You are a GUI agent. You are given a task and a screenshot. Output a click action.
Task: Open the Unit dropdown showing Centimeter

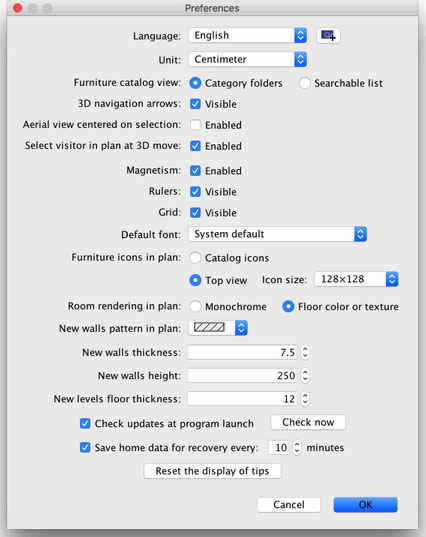click(248, 59)
